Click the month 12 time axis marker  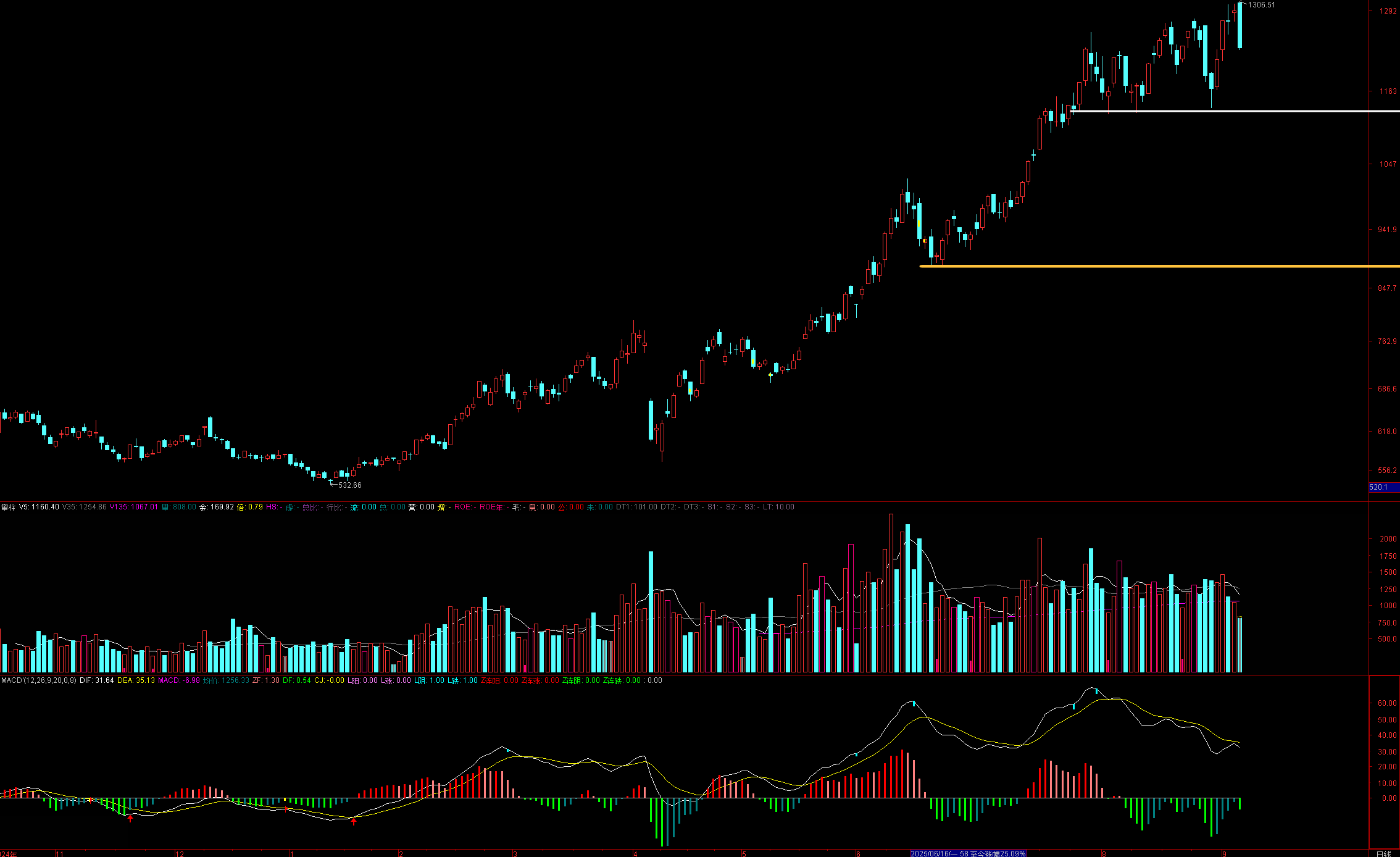tap(180, 854)
